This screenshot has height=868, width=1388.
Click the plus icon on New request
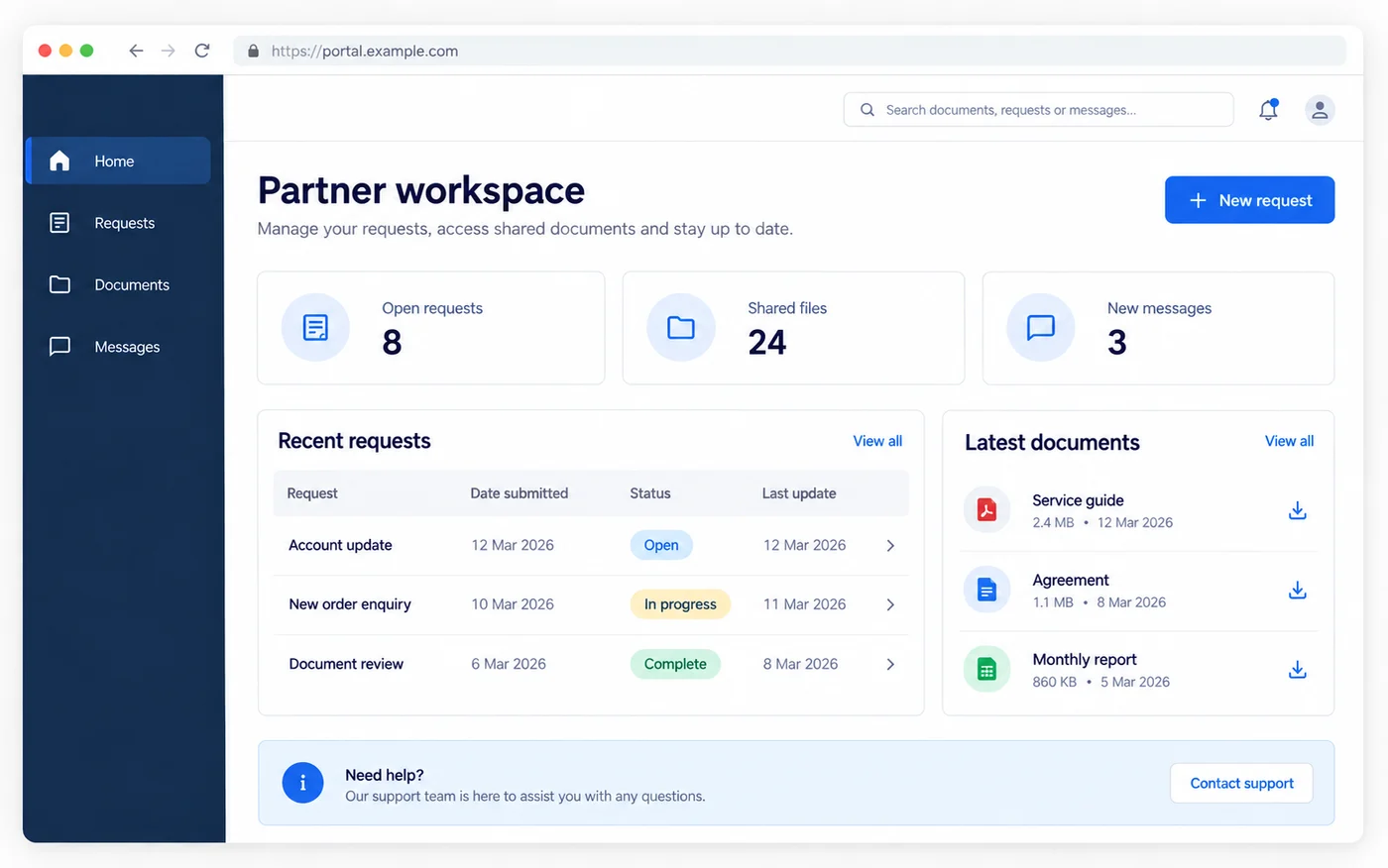pyautogui.click(x=1198, y=200)
